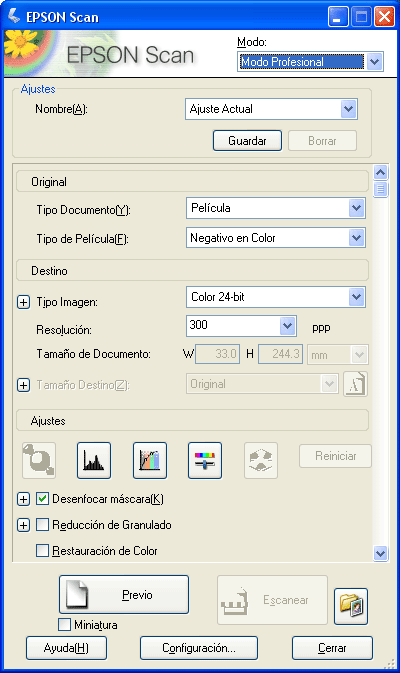
Task: Click the Previo button
Action: tap(124, 594)
